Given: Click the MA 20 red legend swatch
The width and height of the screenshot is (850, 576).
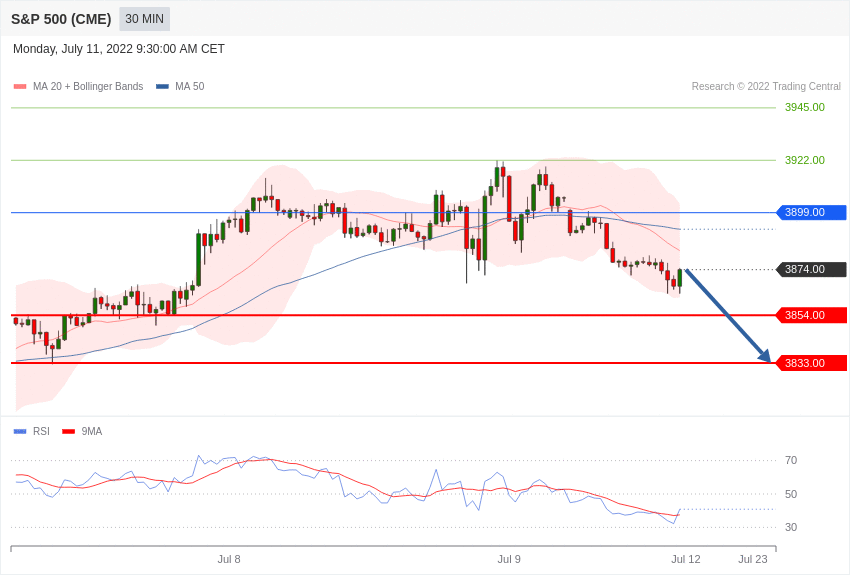Looking at the screenshot, I should point(20,86).
